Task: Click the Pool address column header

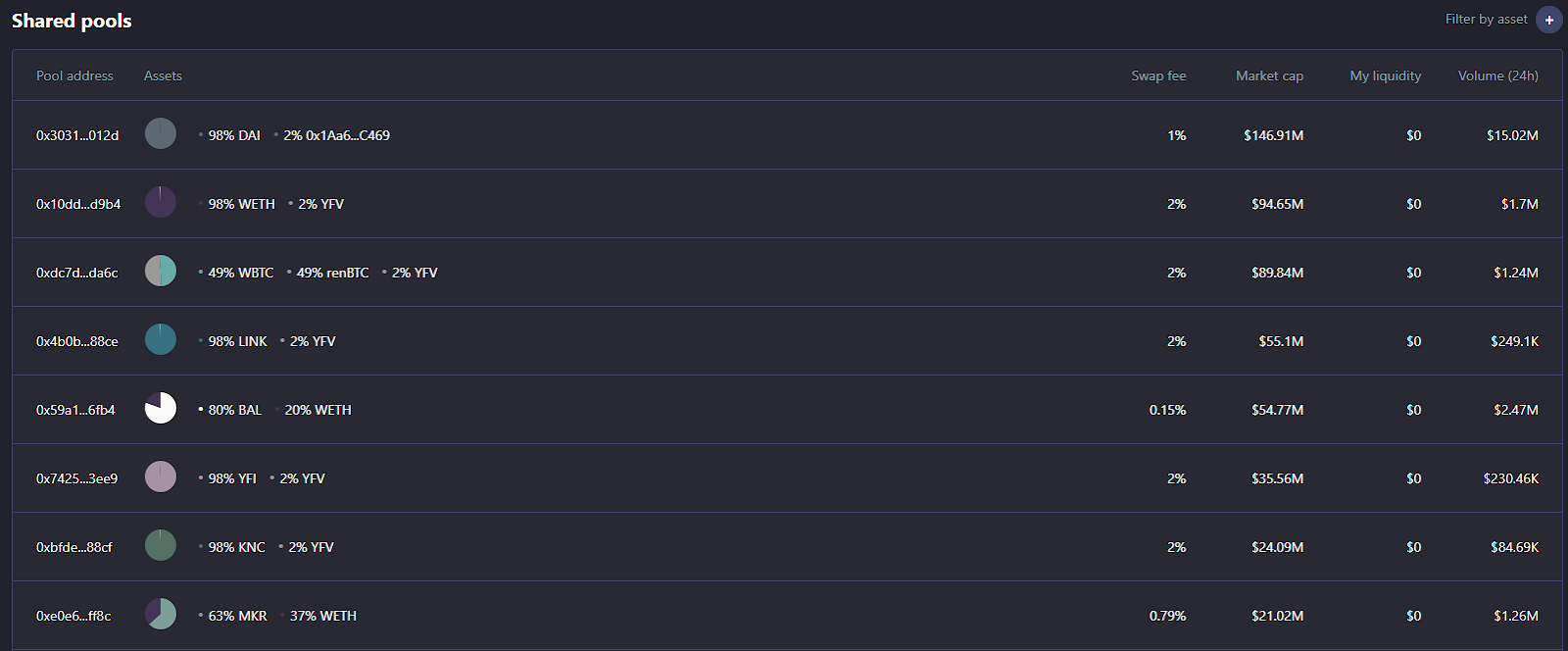Action: (x=74, y=75)
